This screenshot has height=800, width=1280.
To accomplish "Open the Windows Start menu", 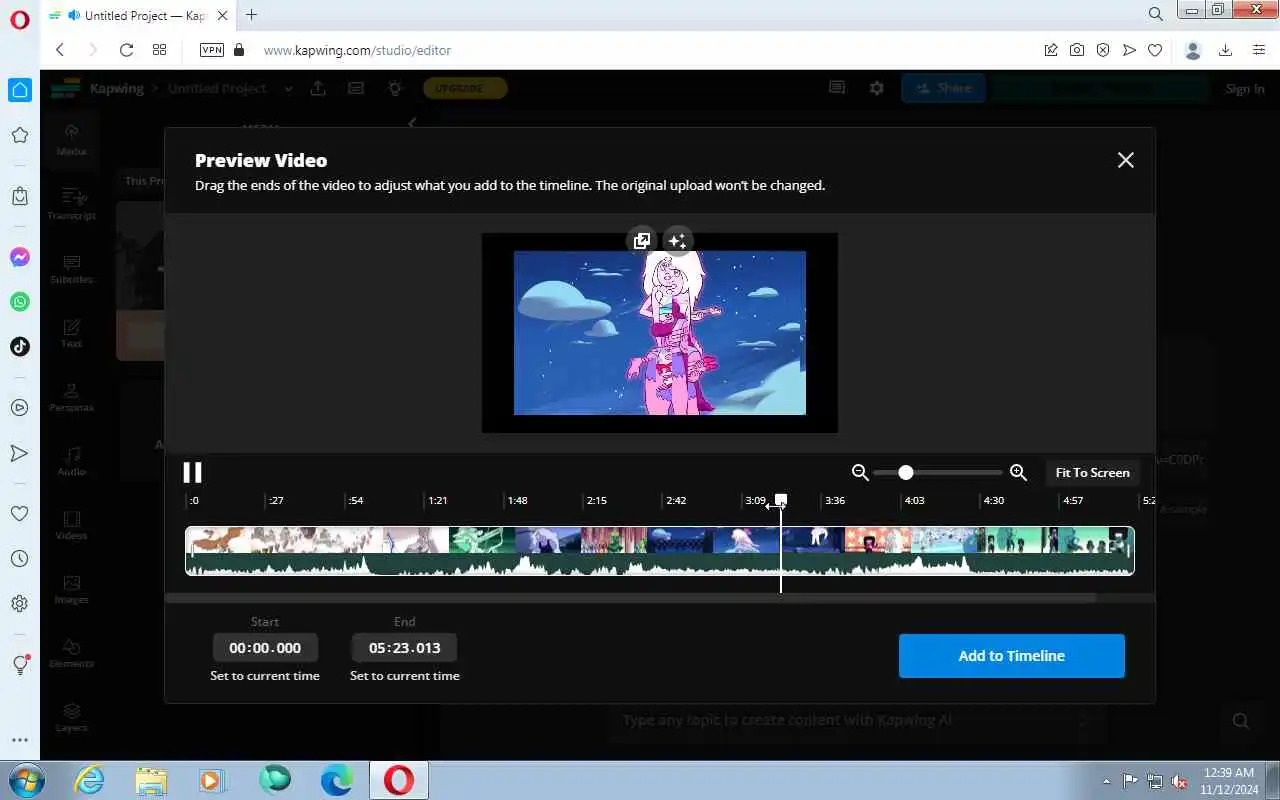I will [x=26, y=780].
